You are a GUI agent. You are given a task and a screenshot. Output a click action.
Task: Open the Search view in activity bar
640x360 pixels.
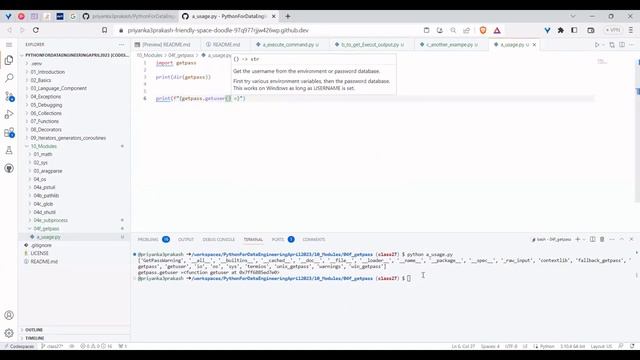click(9, 78)
